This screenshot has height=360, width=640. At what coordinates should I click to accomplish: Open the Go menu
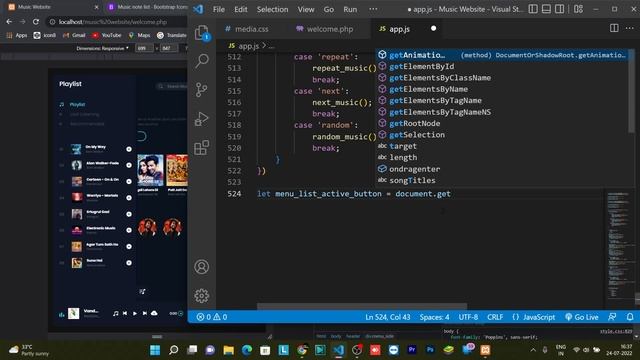pyautogui.click(x=329, y=9)
